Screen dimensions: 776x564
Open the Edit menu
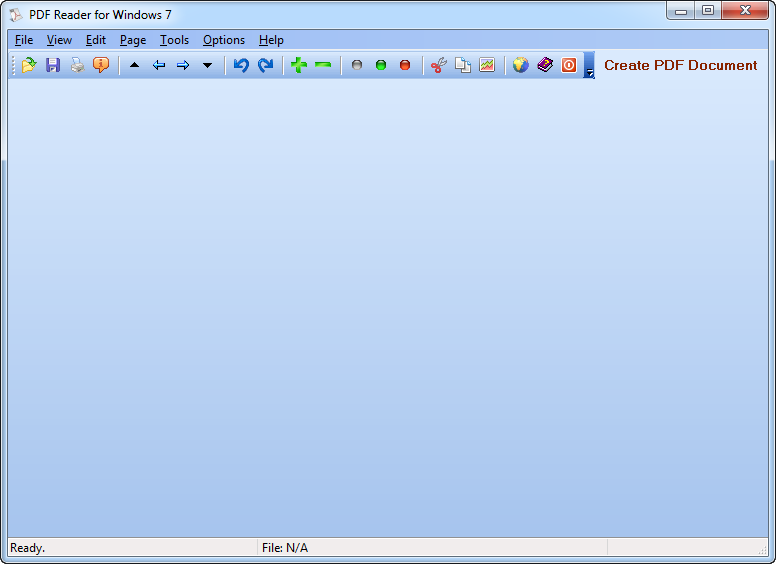(x=96, y=40)
